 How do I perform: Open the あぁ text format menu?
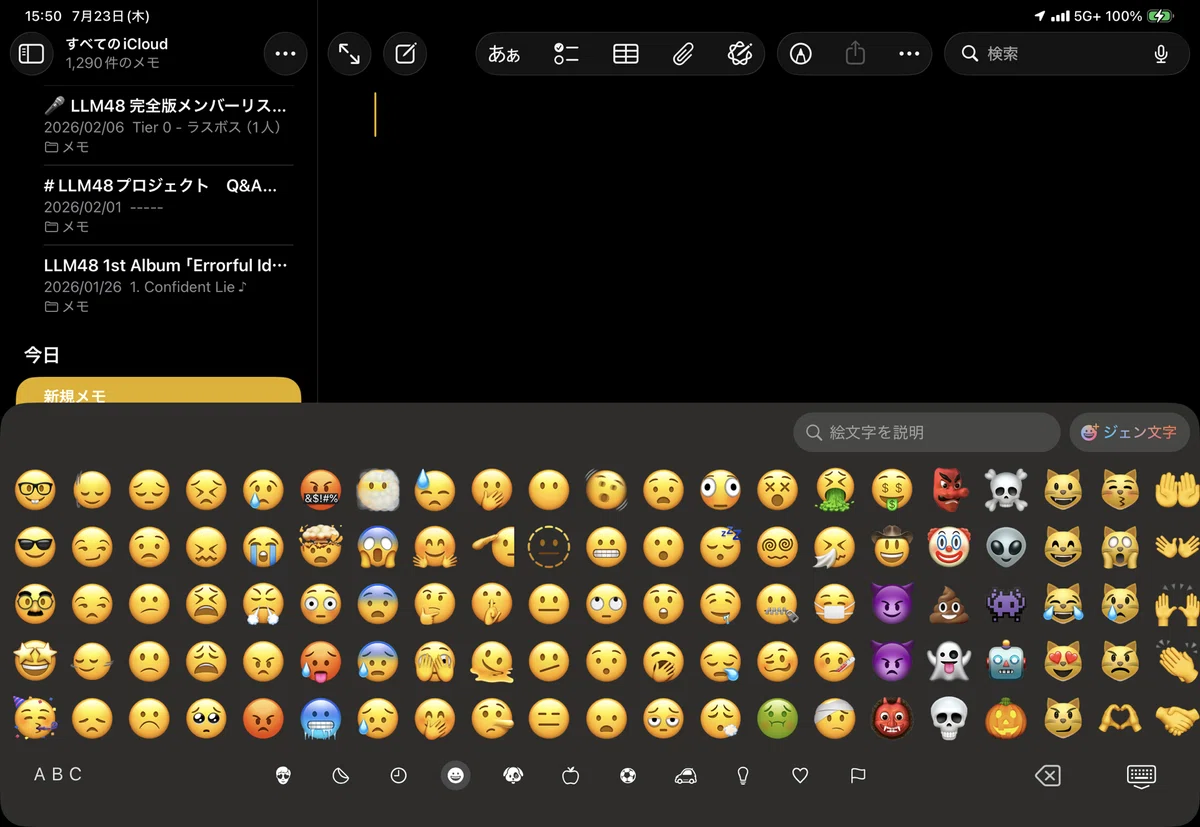[504, 54]
